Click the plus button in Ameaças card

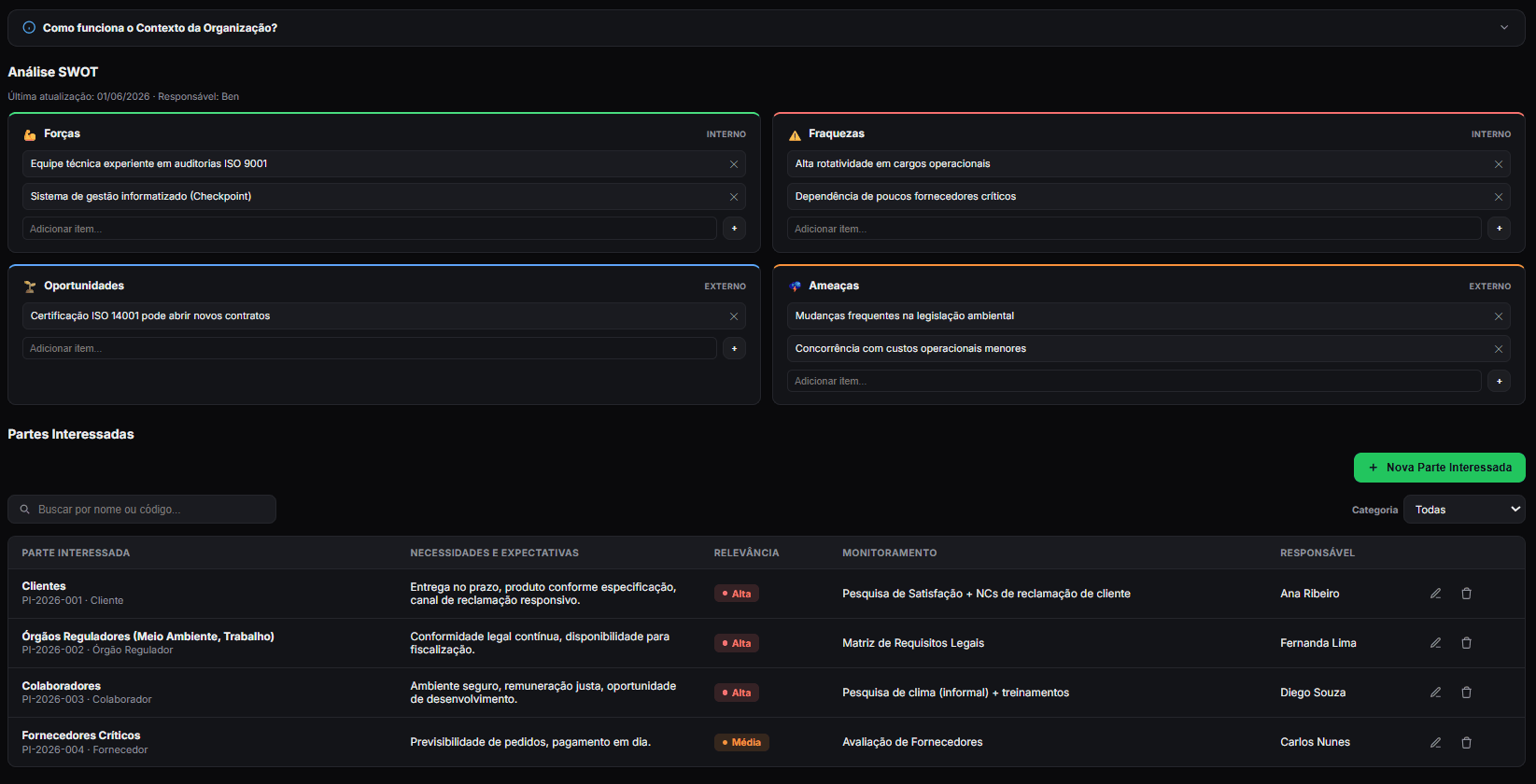coord(1499,381)
